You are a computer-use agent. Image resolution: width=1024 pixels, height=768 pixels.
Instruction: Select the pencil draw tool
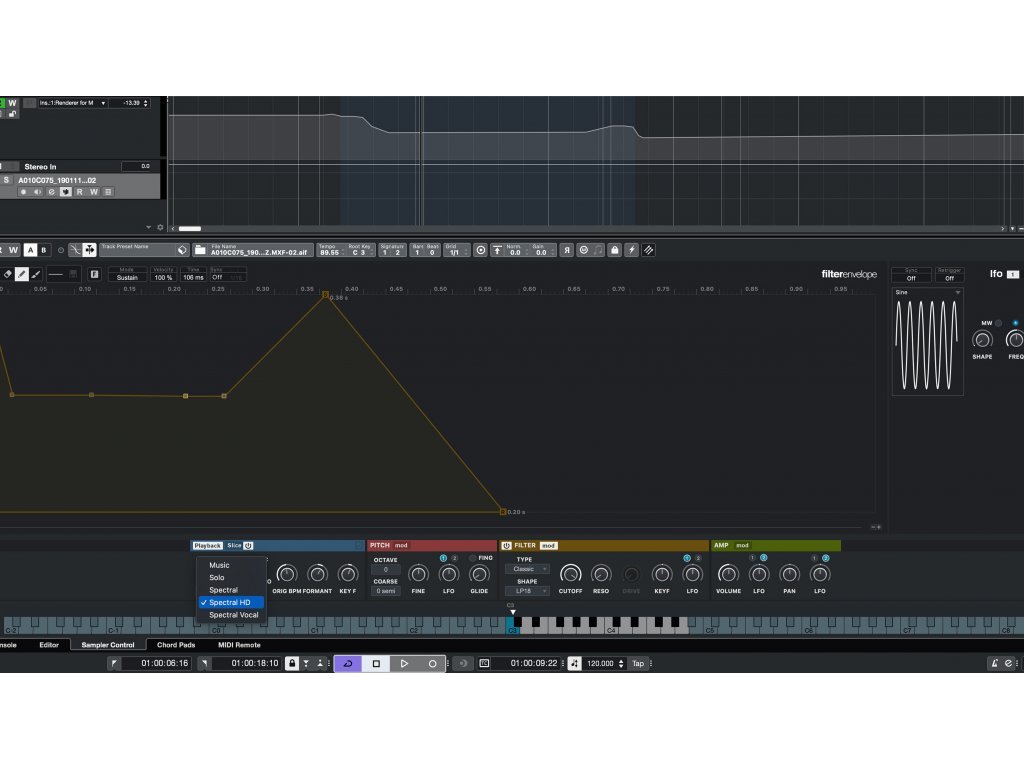click(x=21, y=273)
